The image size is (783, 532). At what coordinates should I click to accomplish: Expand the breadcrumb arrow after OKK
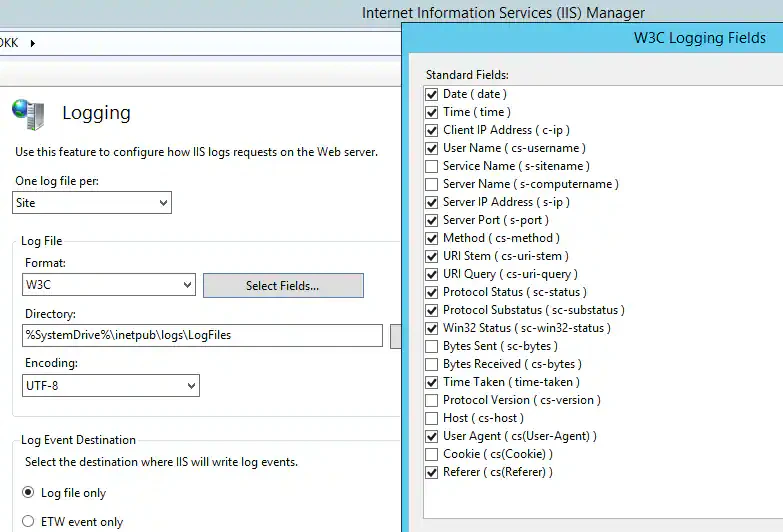pyautogui.click(x=32, y=43)
